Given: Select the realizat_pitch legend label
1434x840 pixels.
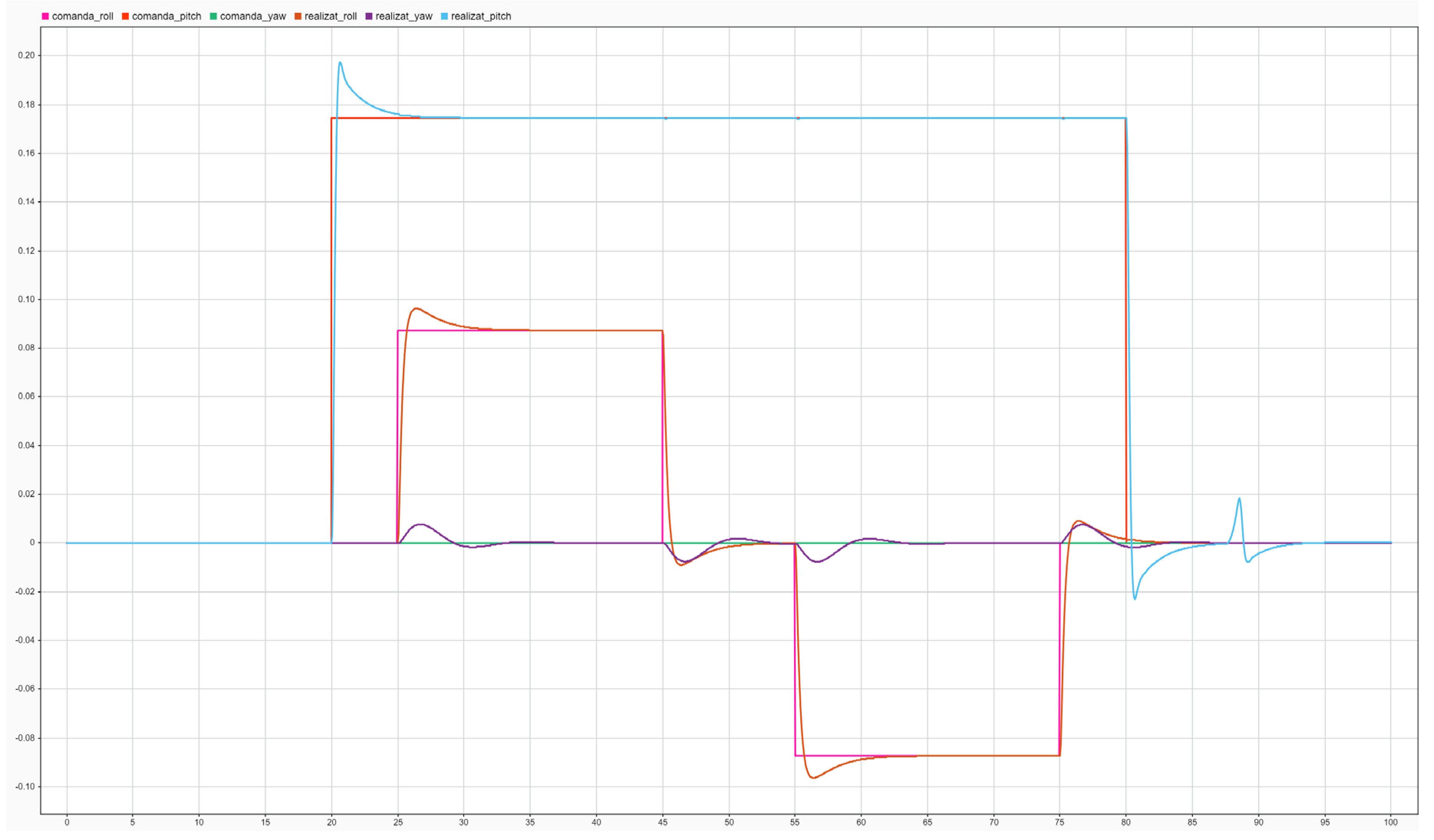Looking at the screenshot, I should (481, 16).
